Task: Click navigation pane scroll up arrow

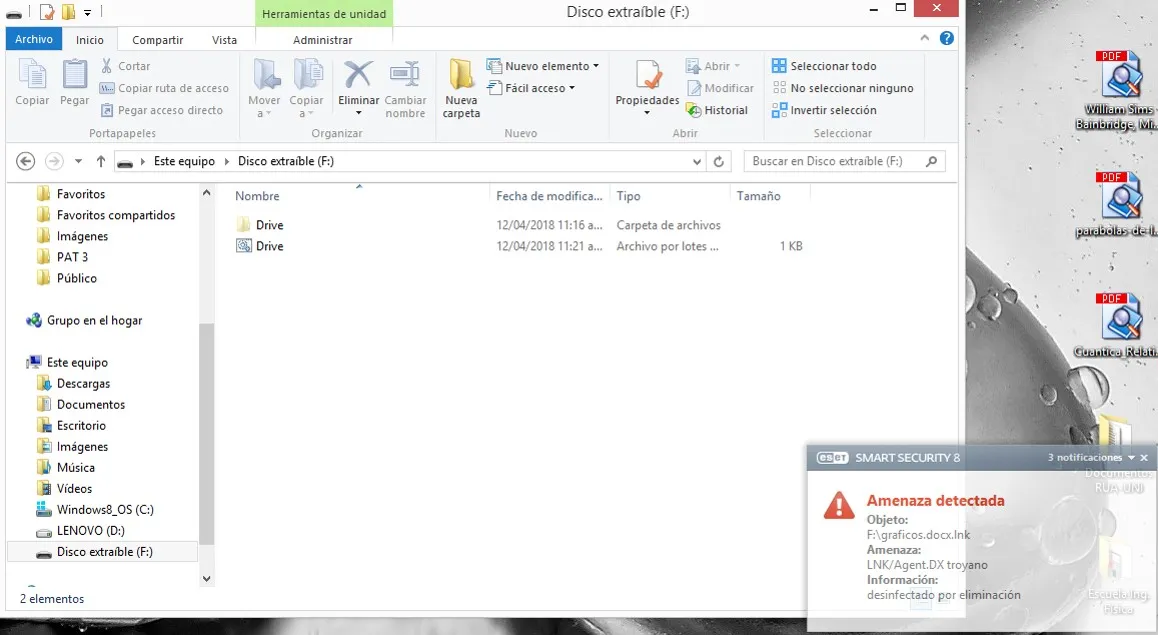Action: pyautogui.click(x=207, y=193)
